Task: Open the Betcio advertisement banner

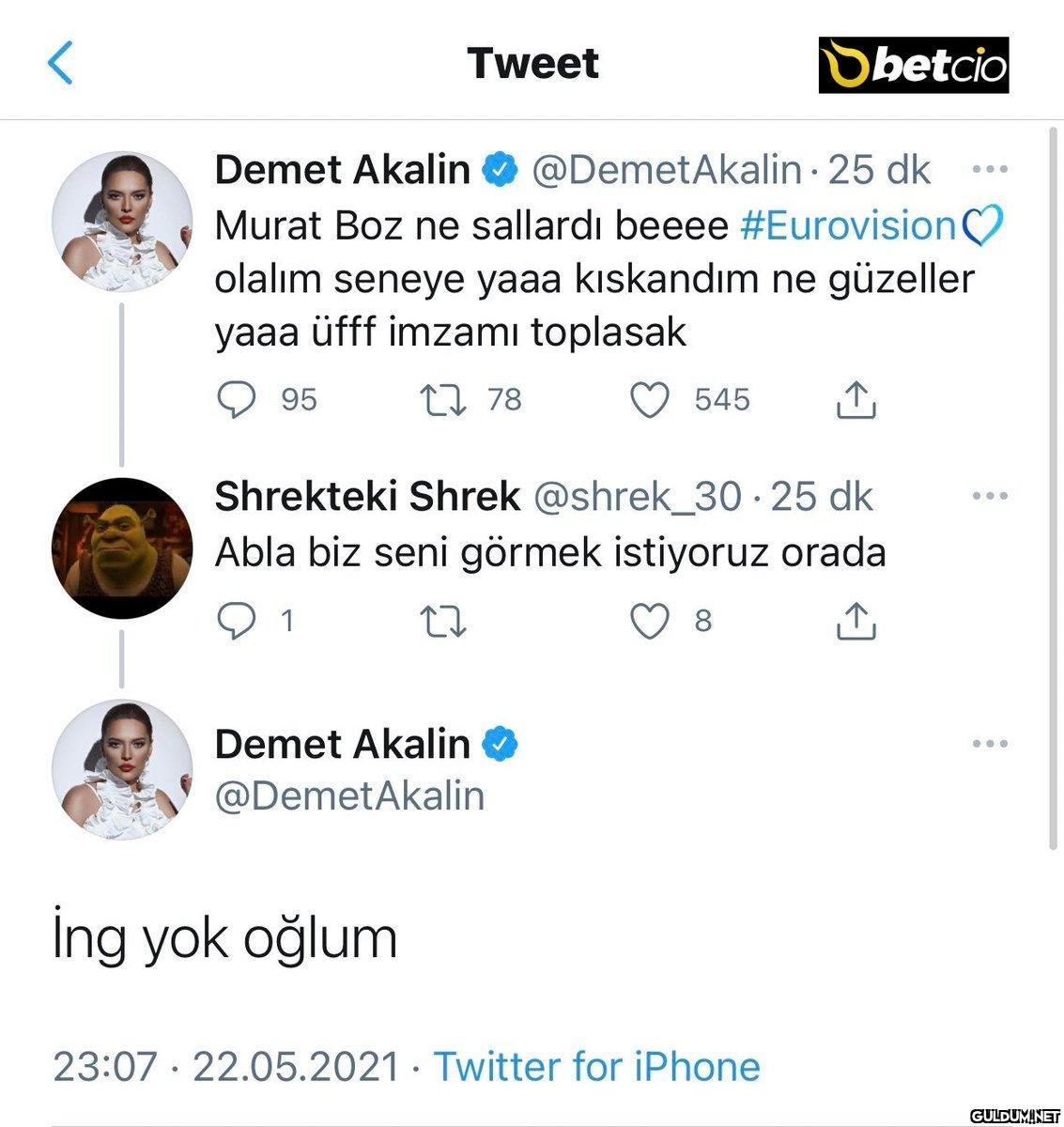Action: click(913, 65)
